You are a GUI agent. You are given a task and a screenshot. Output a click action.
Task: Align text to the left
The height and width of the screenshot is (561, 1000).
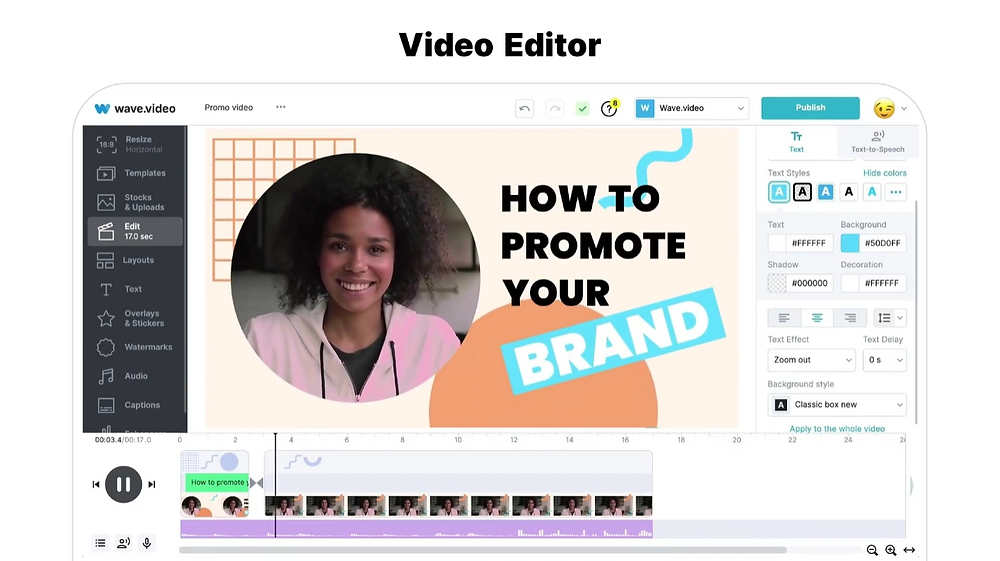tap(784, 318)
